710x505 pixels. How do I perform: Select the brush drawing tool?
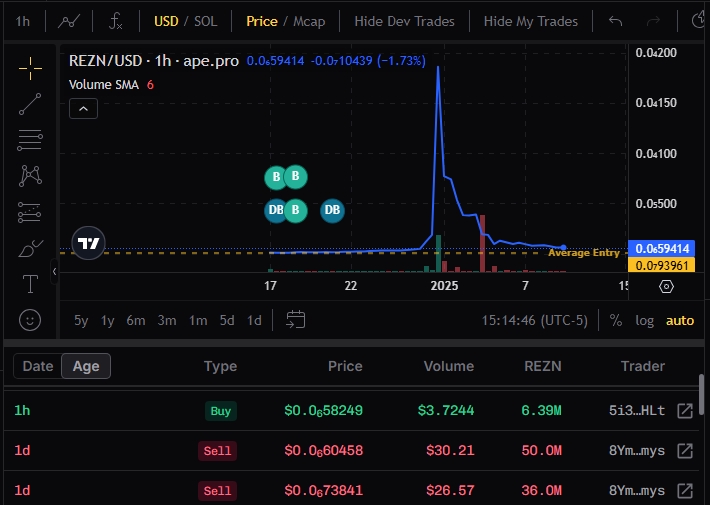click(x=30, y=248)
